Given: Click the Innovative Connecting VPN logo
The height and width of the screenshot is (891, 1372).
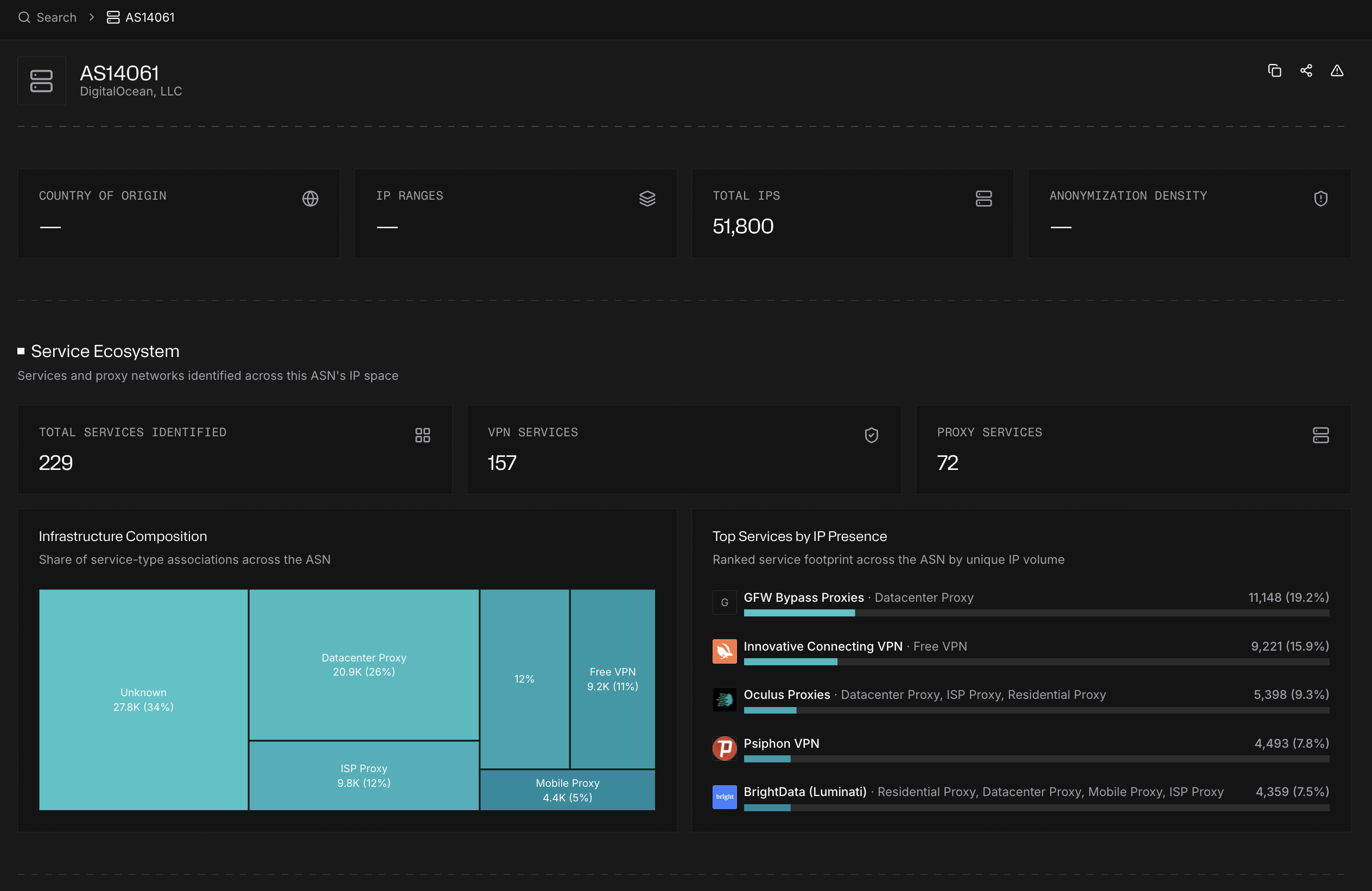Looking at the screenshot, I should click(725, 651).
